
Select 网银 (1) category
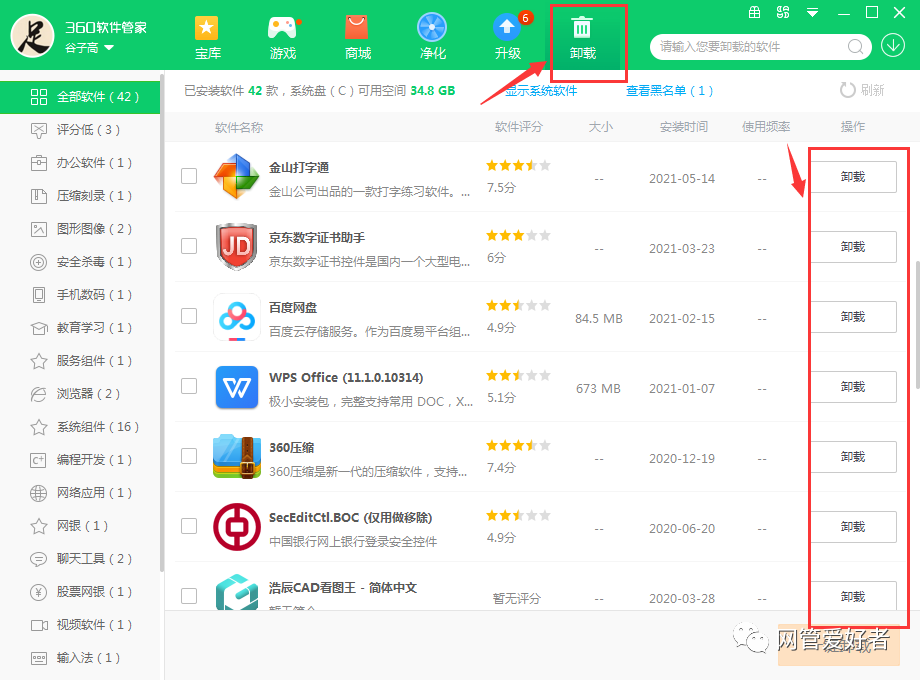click(80, 526)
